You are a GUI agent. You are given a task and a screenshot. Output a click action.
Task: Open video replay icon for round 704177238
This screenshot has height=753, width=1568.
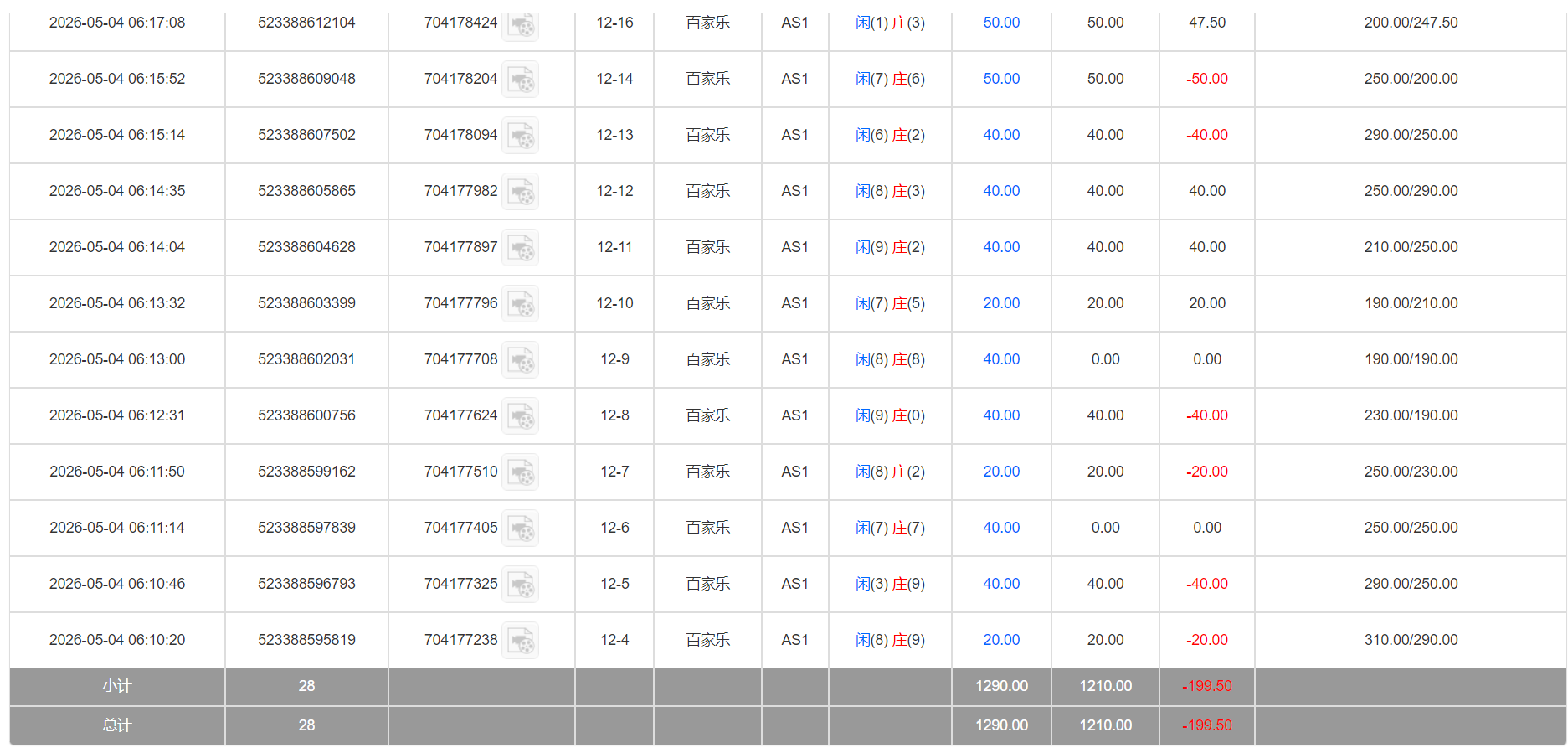[x=521, y=641]
